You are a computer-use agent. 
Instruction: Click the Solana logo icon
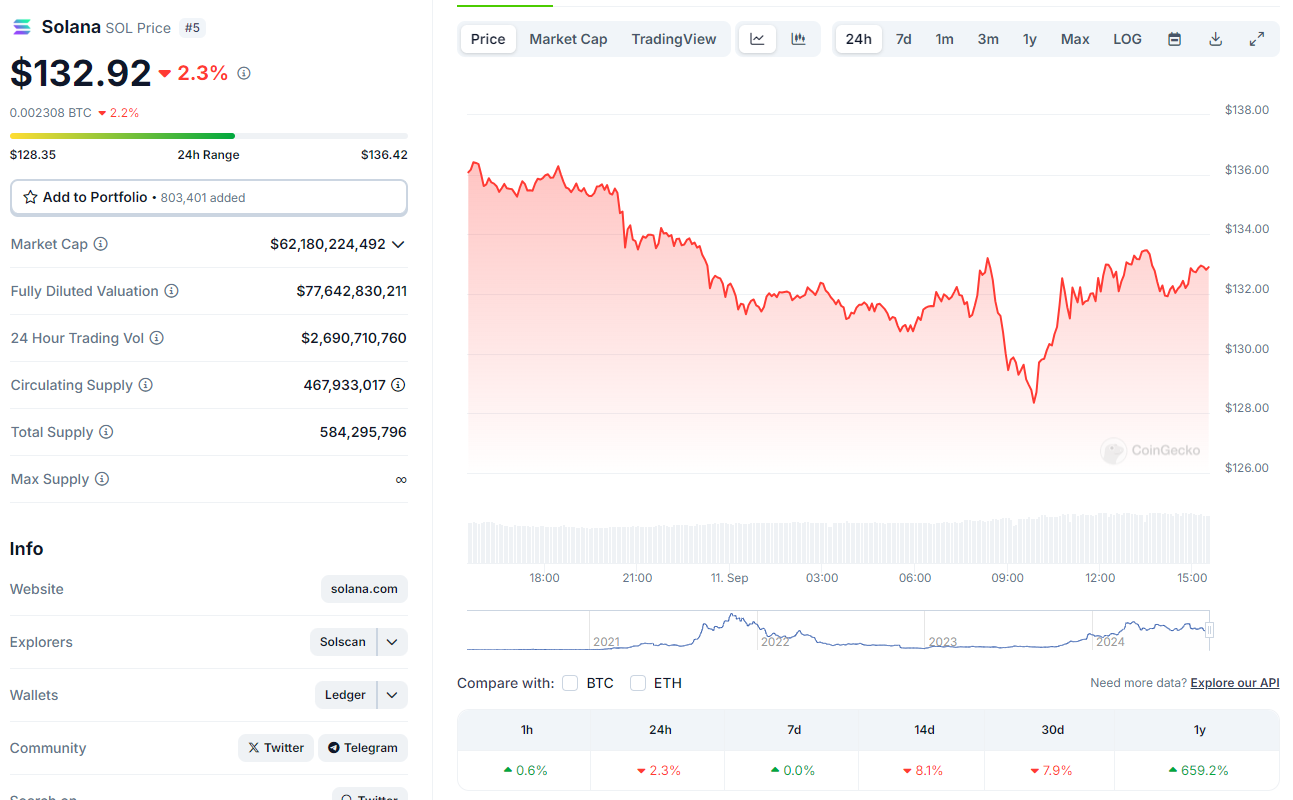21,27
